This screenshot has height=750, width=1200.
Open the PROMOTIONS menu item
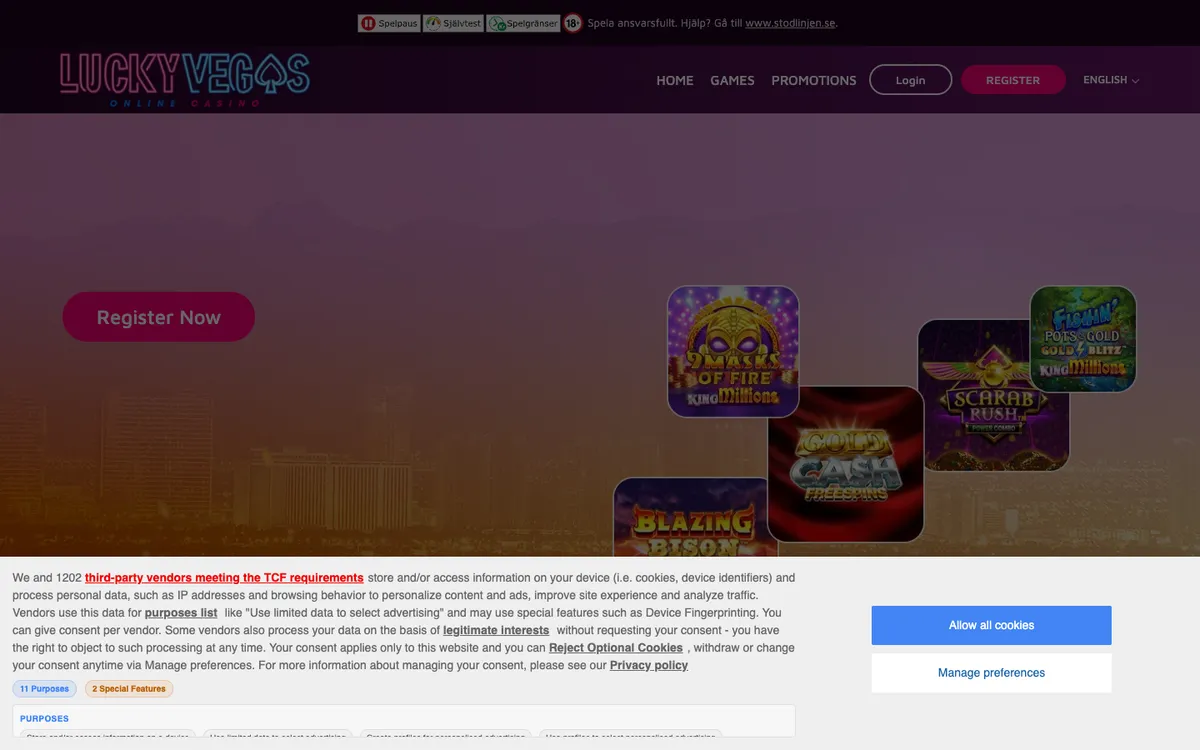tap(814, 80)
